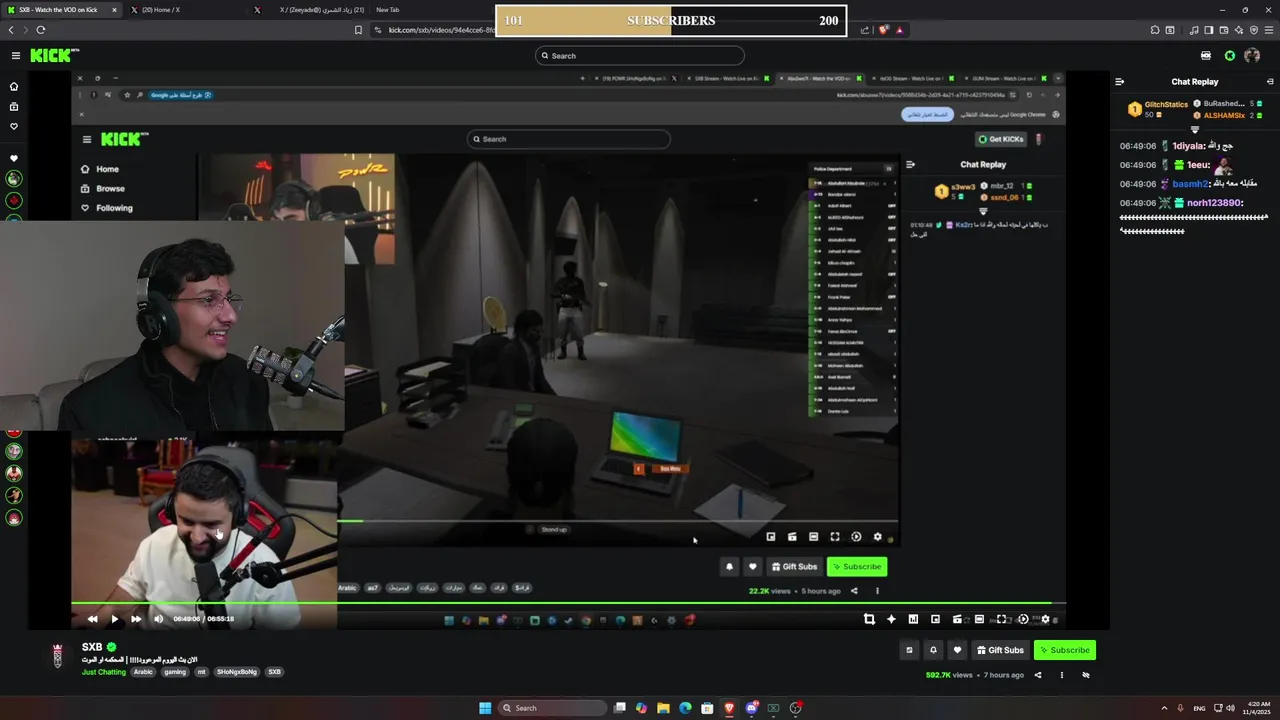Open the SXB channel avatar
The width and height of the screenshot is (1280, 720).
(x=58, y=656)
